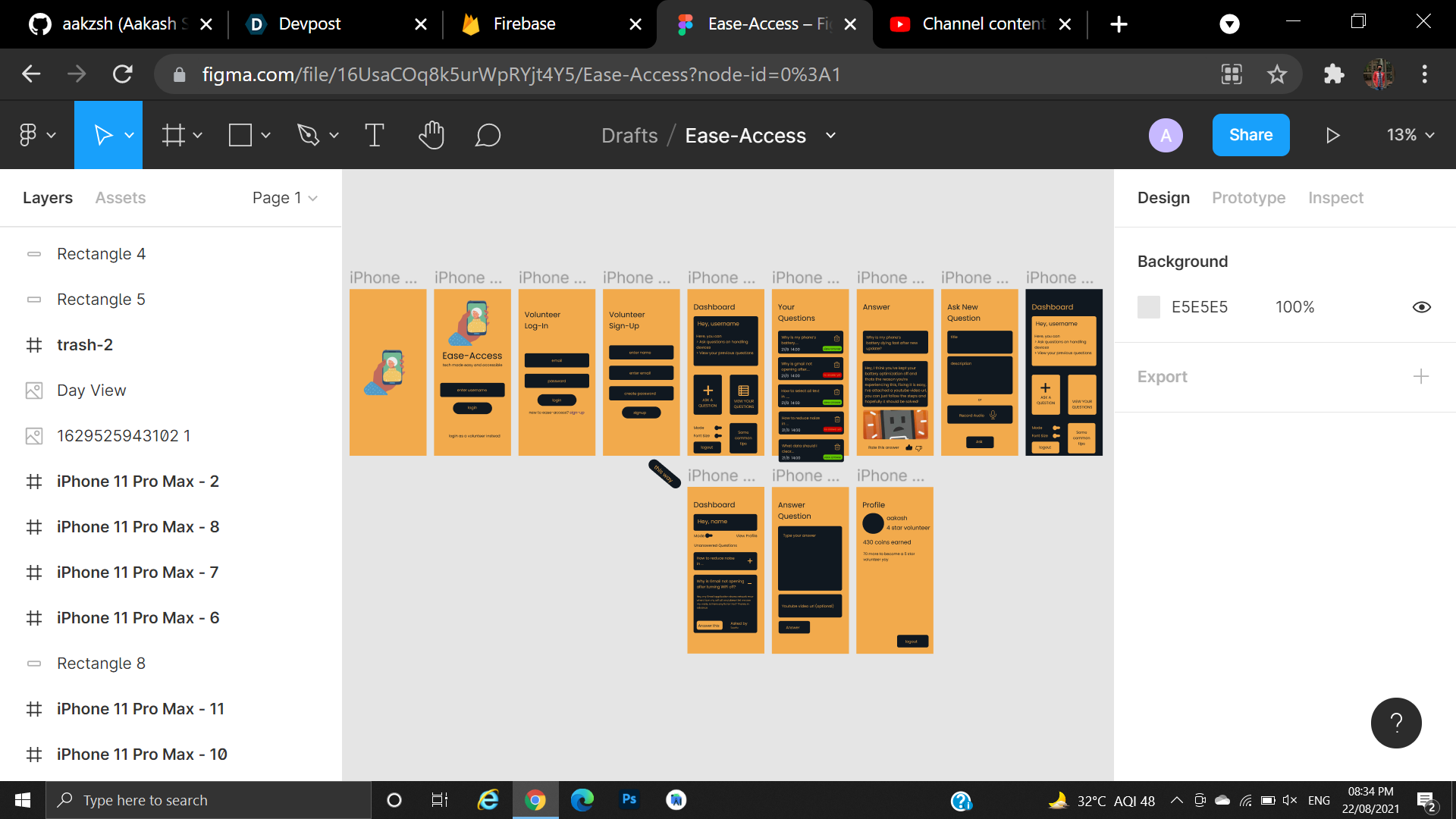Image resolution: width=1456 pixels, height=819 pixels.
Task: Select the Text tool
Action: (x=374, y=135)
